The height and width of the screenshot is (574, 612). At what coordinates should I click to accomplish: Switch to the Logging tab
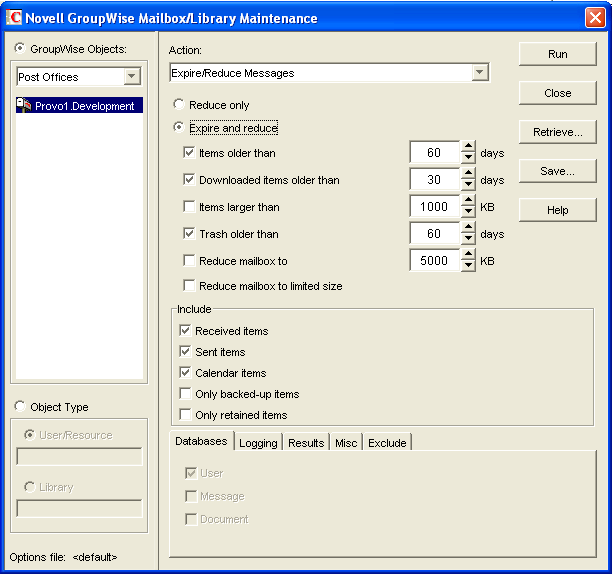(258, 443)
